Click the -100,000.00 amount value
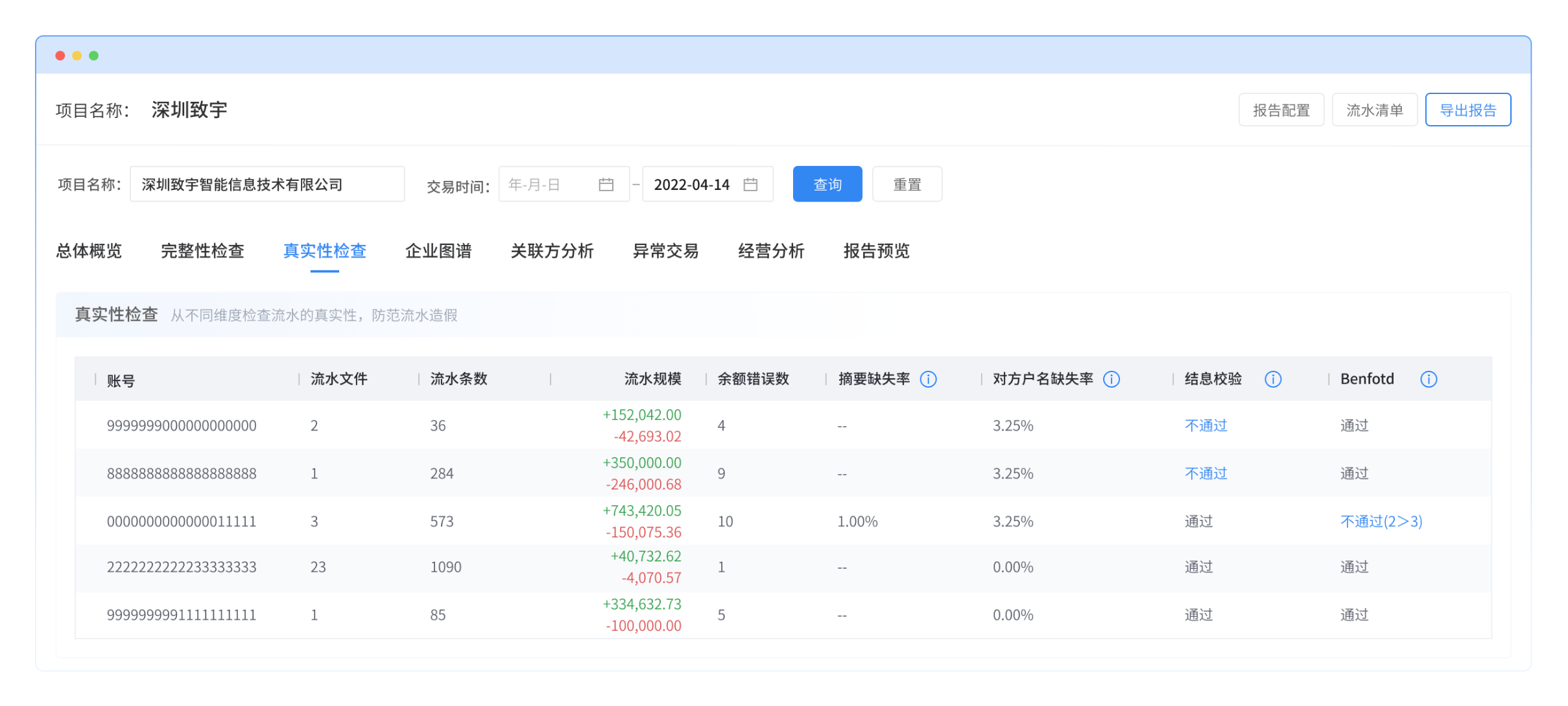This screenshot has height=706, width=1568. pos(643,626)
